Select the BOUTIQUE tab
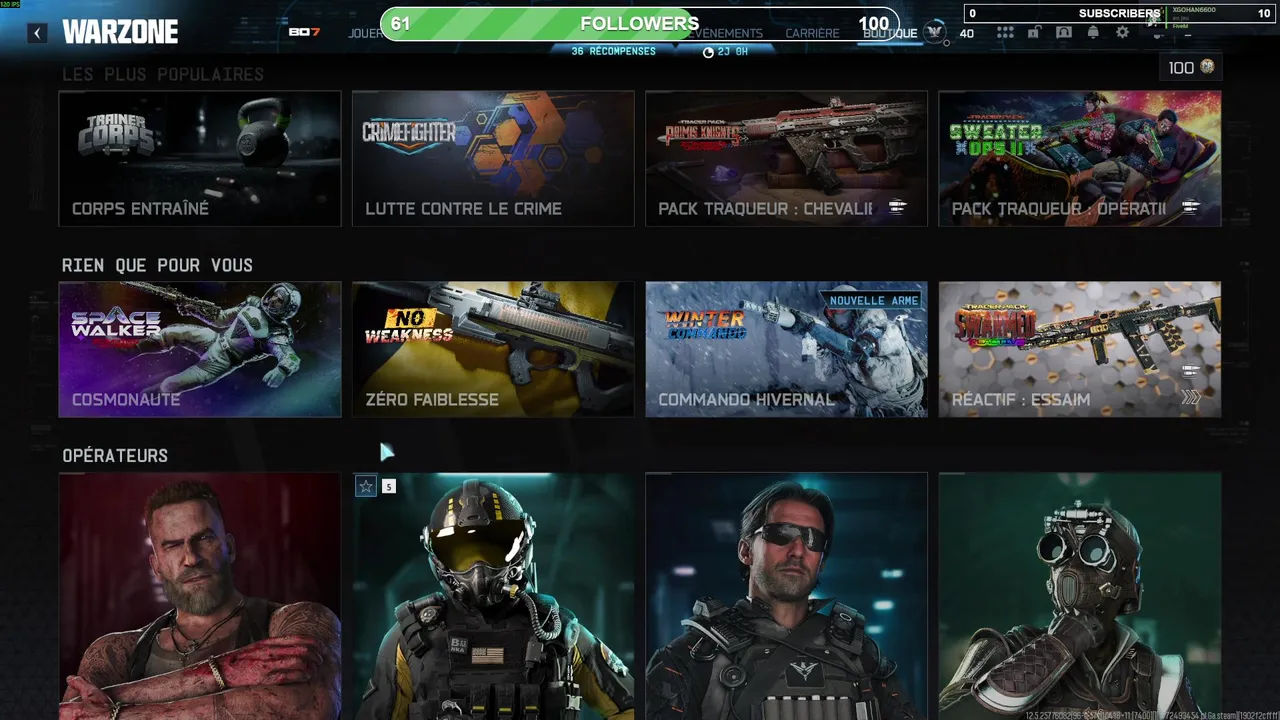The width and height of the screenshot is (1280, 720). coord(890,33)
